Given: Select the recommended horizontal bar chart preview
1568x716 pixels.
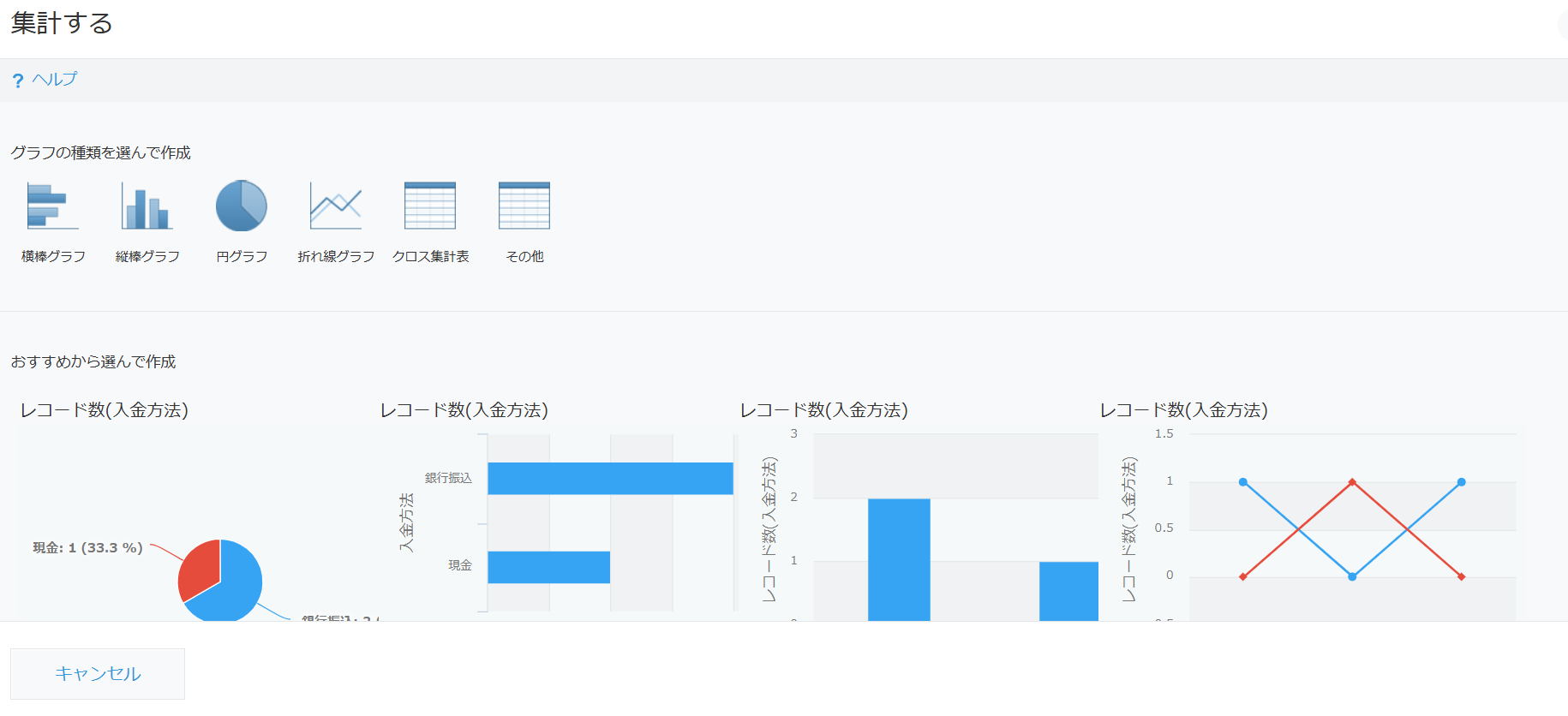Looking at the screenshot, I should pos(557,522).
